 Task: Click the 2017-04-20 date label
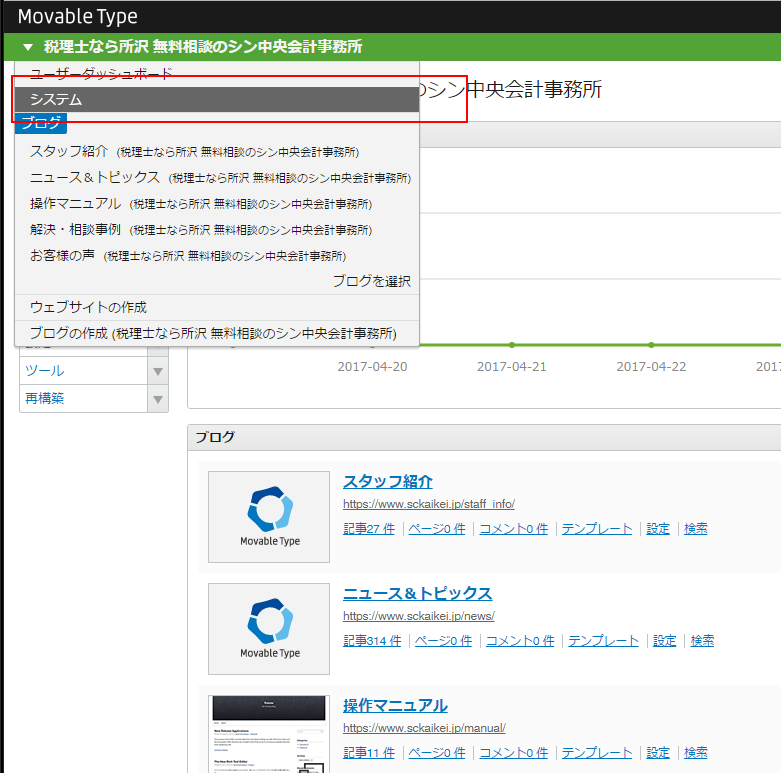(372, 367)
